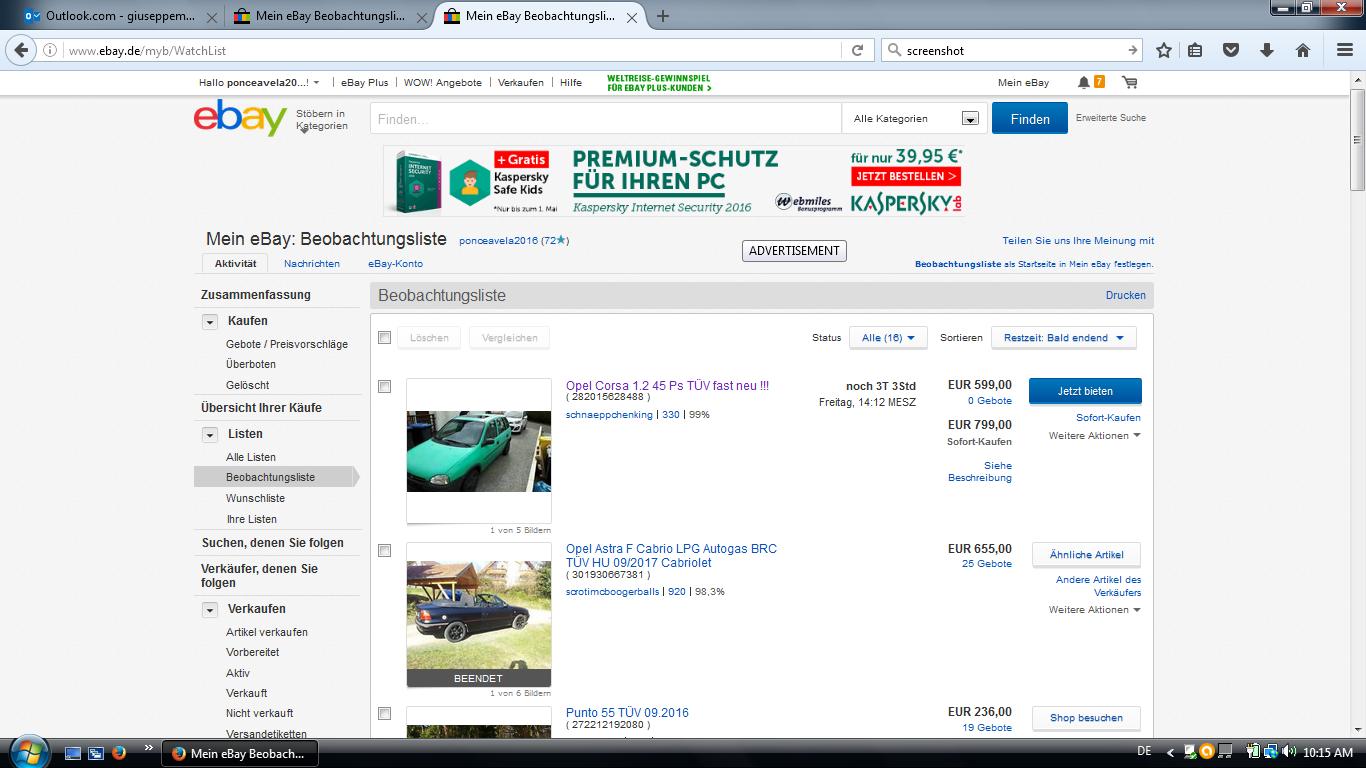The height and width of the screenshot is (768, 1366).
Task: Select Wunschliste in the sidebar
Action: click(x=255, y=498)
